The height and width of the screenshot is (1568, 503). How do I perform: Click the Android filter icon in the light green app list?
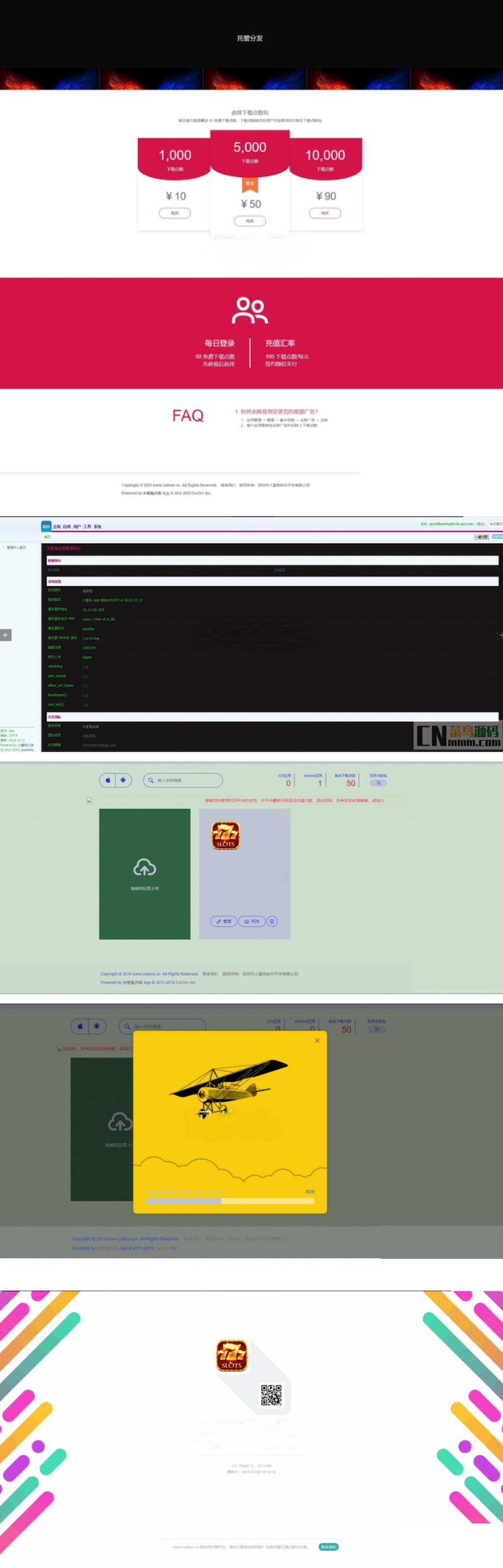pyautogui.click(x=123, y=780)
